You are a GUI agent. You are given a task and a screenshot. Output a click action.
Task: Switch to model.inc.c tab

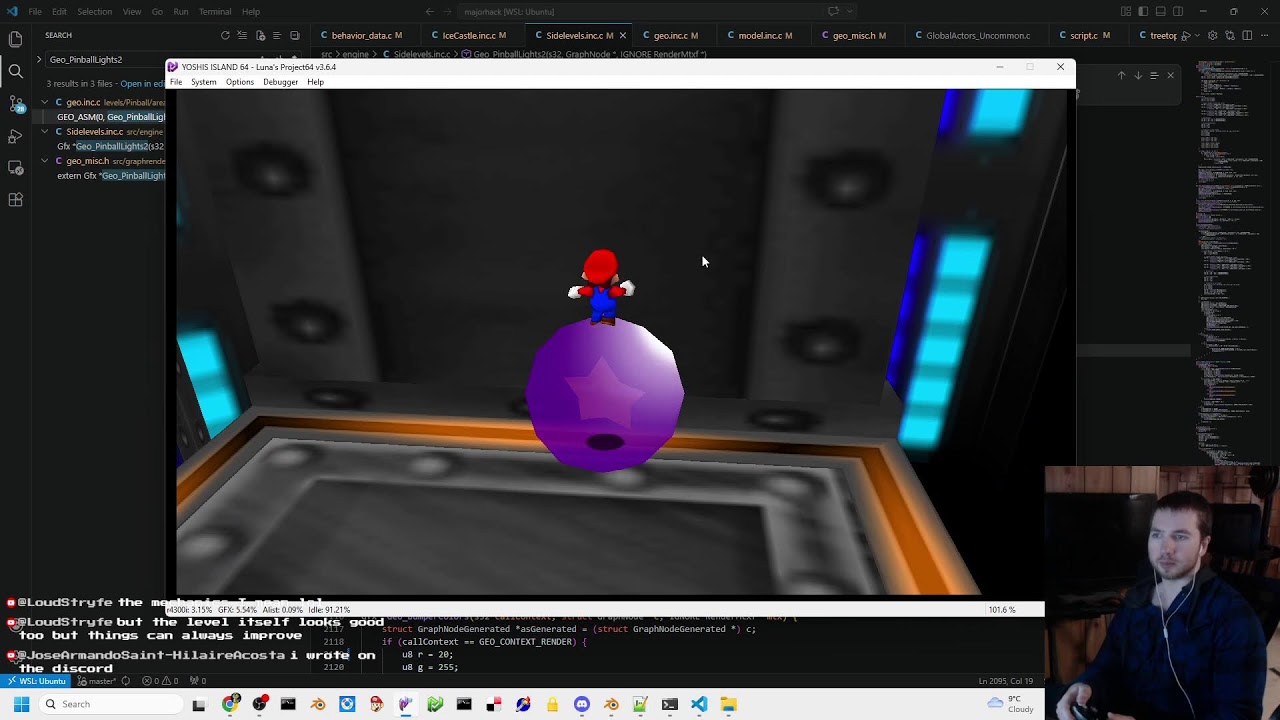765,36
